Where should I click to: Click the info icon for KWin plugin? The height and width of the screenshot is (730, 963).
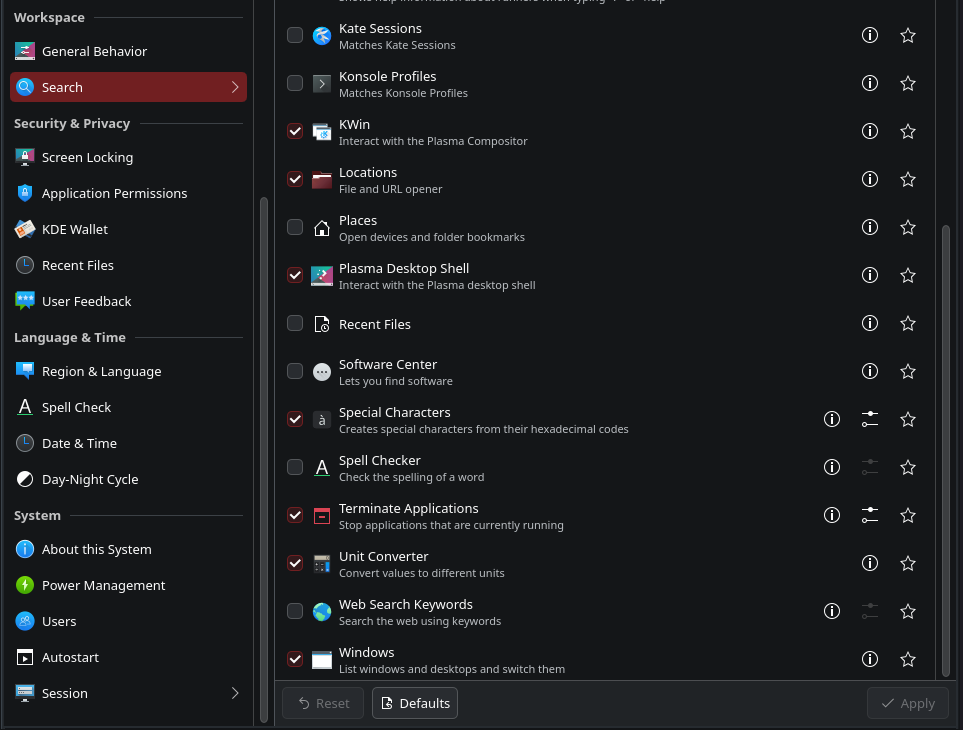tap(870, 131)
